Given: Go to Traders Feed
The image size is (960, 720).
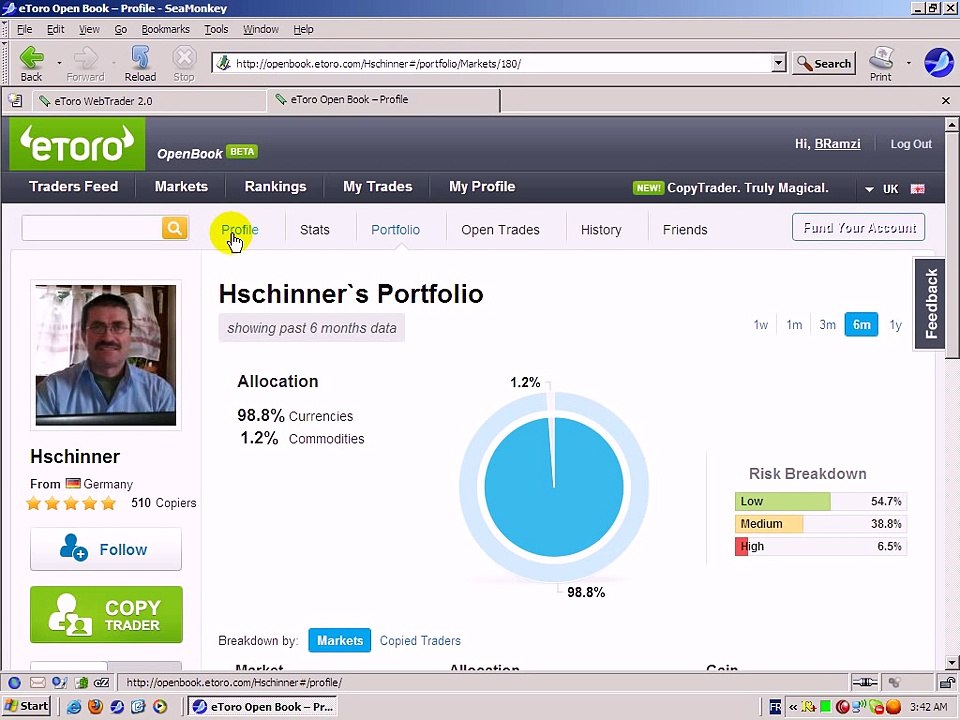Looking at the screenshot, I should 73,187.
